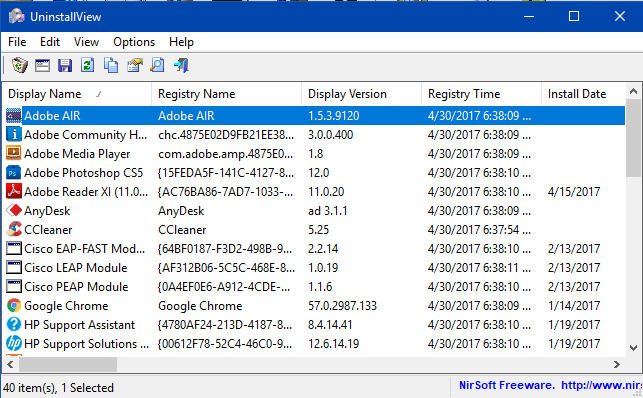Click the Uninstall Selected Software toolbar icon
This screenshot has width=643, height=398.
(20, 65)
